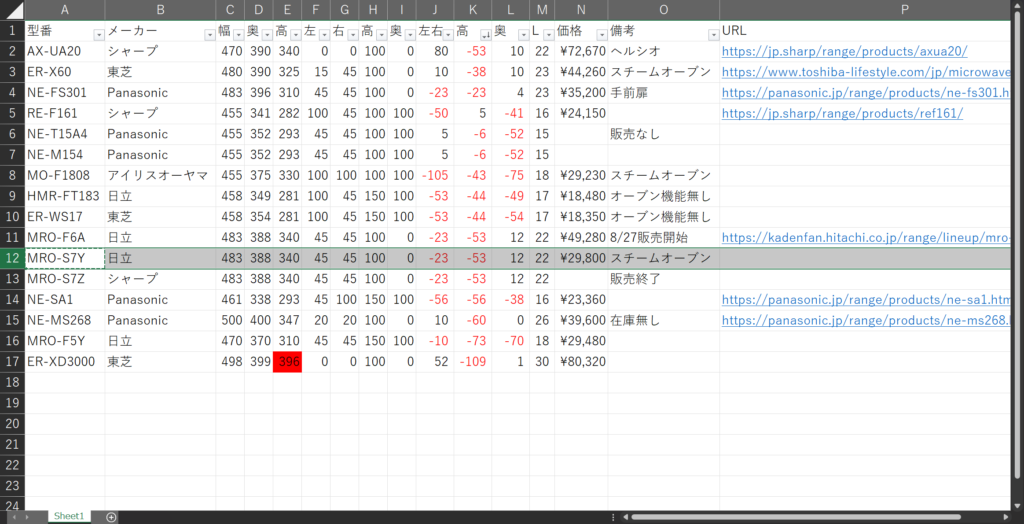Click the sheet tab bar resize handle dots
Screen dimensions: 1024x524
click(x=612, y=517)
